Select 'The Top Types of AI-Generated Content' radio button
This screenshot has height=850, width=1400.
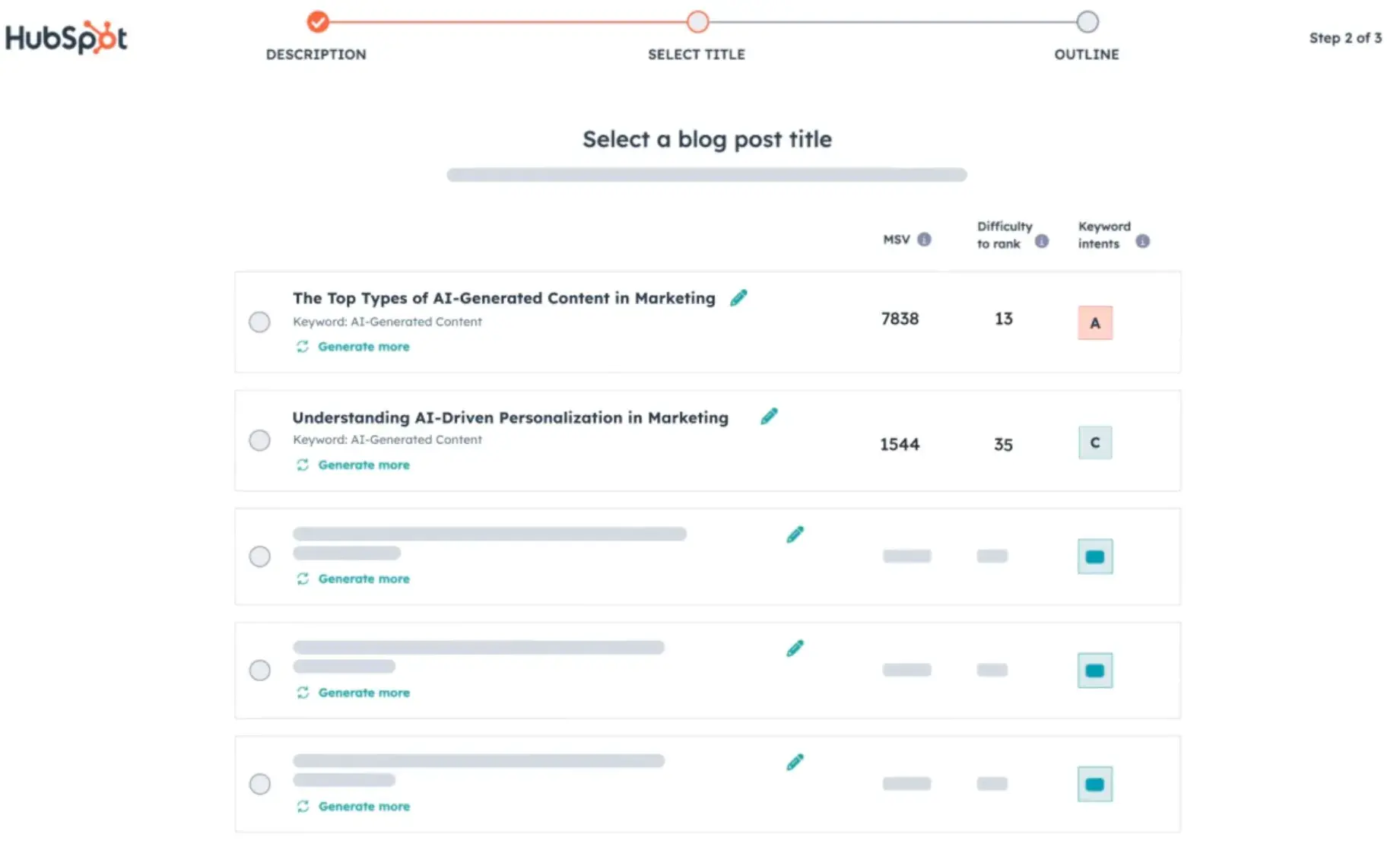click(x=259, y=322)
